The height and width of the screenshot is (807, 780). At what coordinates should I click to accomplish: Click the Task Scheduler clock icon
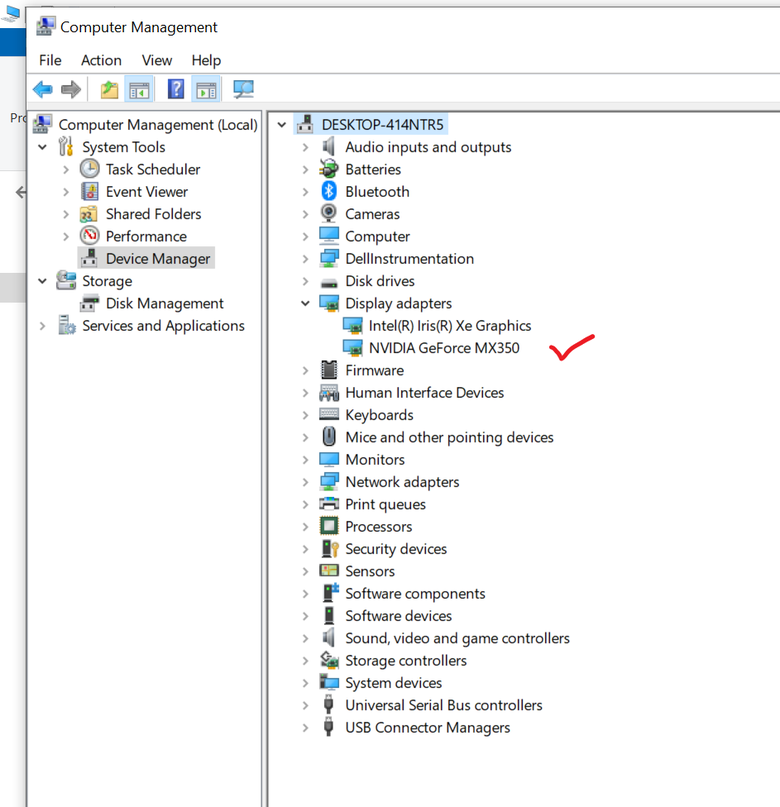click(x=90, y=169)
